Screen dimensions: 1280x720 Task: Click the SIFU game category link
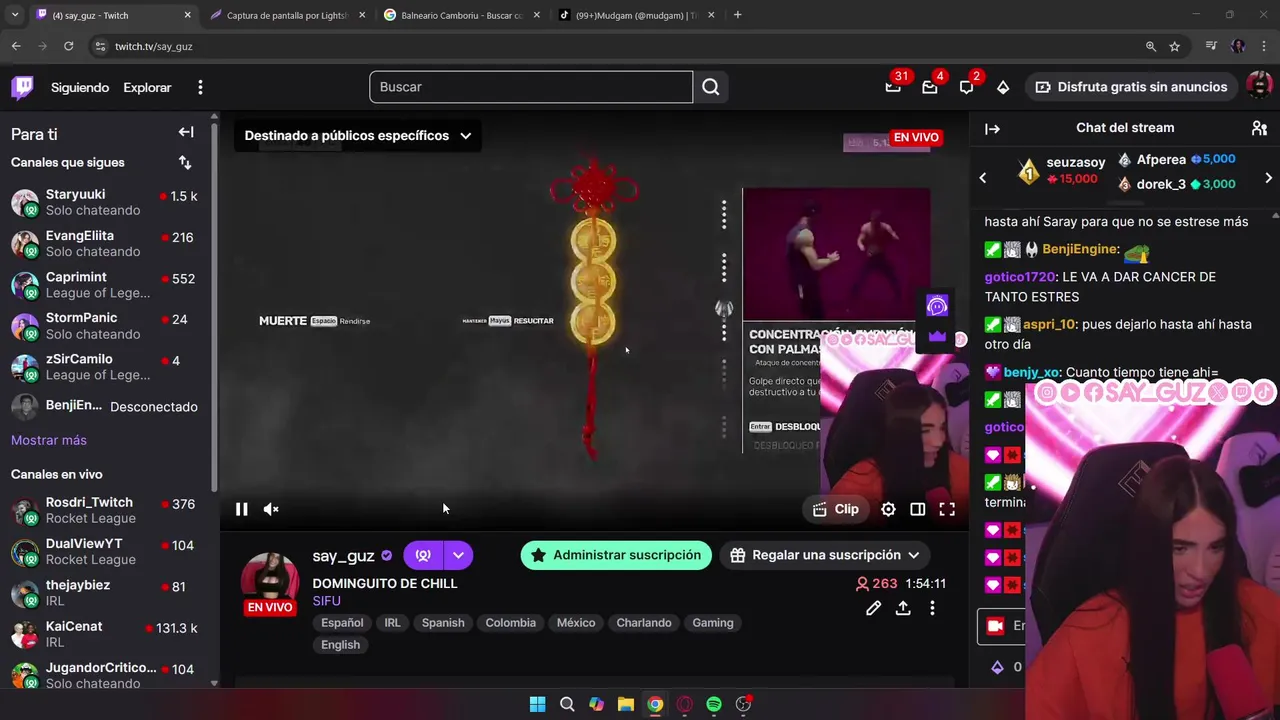point(326,601)
